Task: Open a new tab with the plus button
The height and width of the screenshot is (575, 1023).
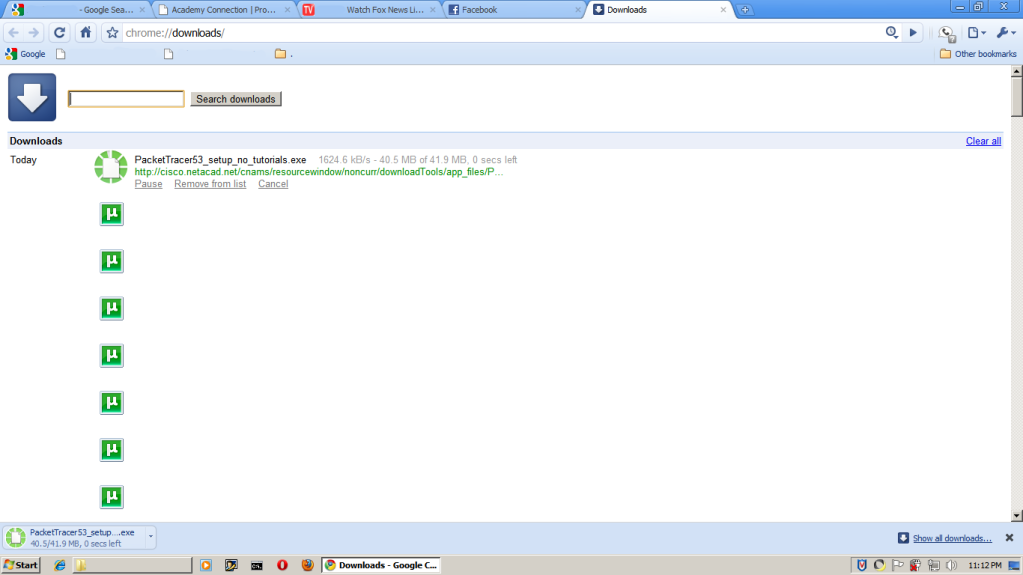Action: click(x=746, y=10)
